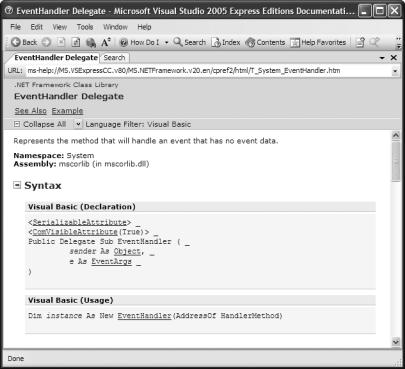This screenshot has height=369, width=405.
Task: Click the Refresh page icon
Action: tap(76, 42)
